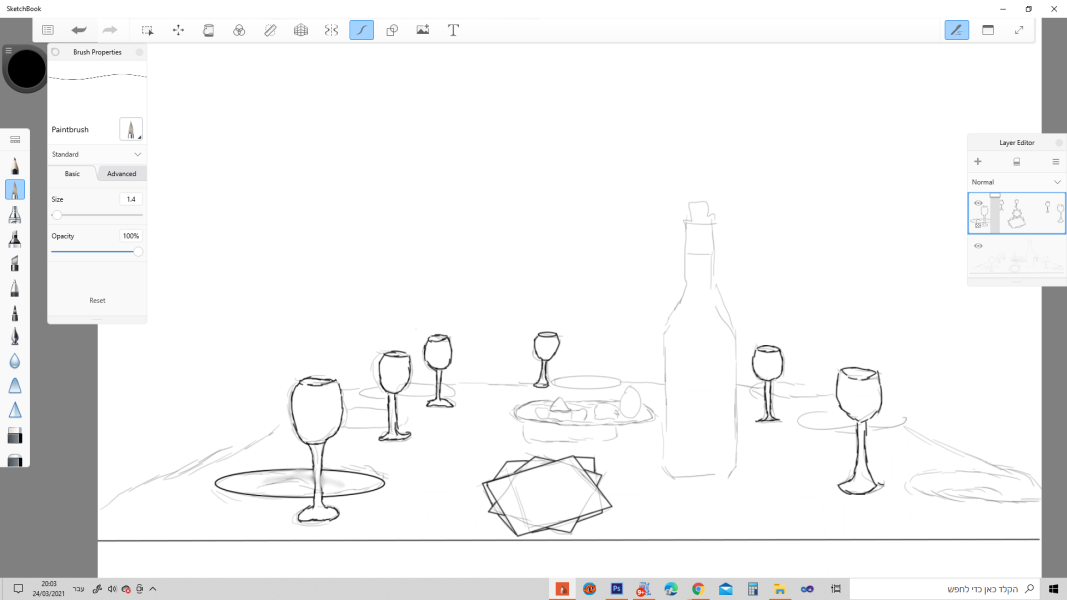Open Photoshop from the Windows taskbar
Screen dimensions: 1067x600
coord(617,589)
